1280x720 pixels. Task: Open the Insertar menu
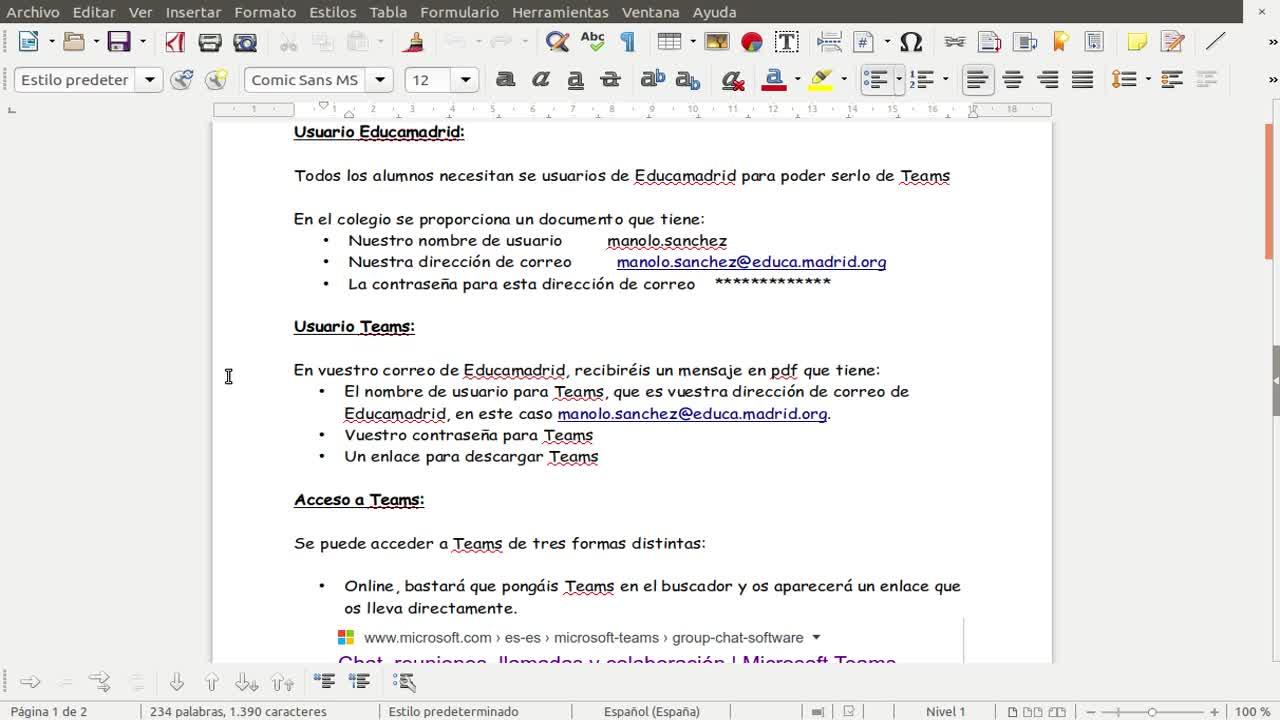[194, 12]
